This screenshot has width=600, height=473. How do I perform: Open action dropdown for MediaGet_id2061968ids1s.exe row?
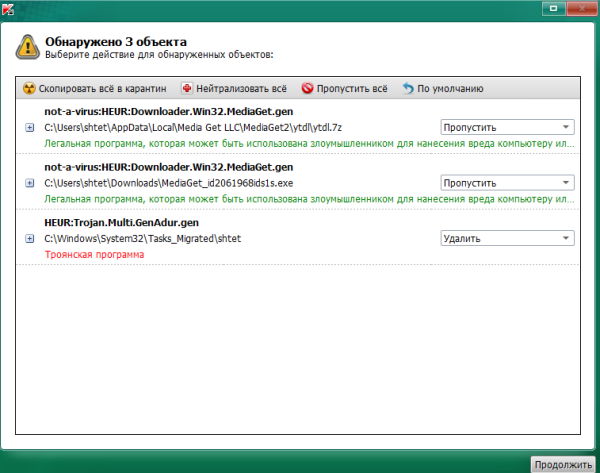tap(507, 183)
